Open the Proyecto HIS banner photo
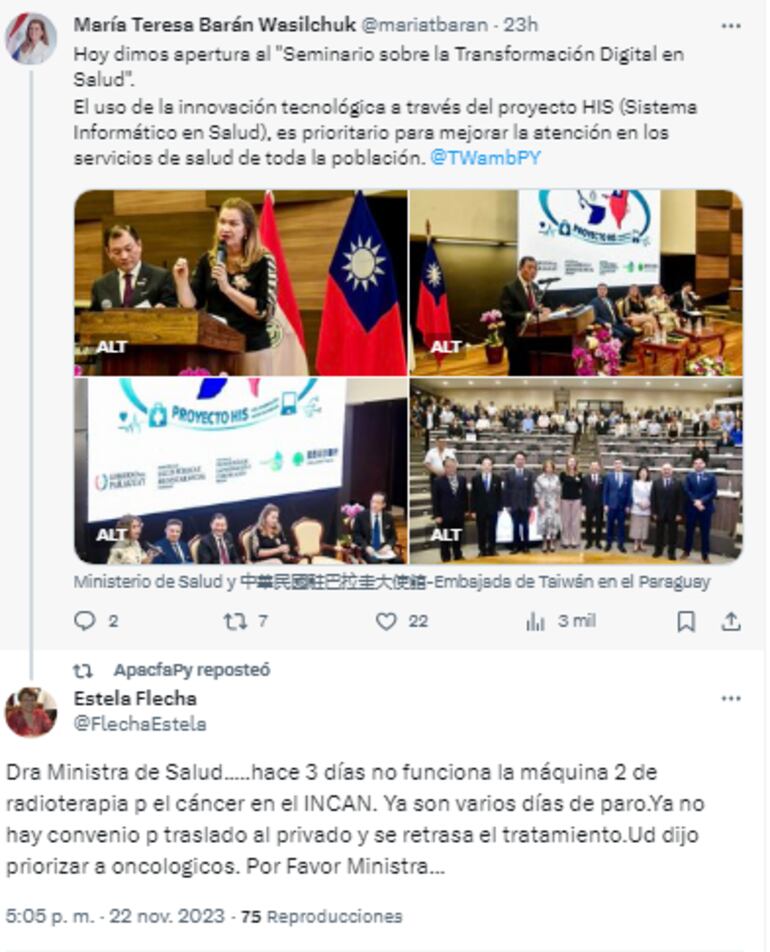 tap(240, 471)
